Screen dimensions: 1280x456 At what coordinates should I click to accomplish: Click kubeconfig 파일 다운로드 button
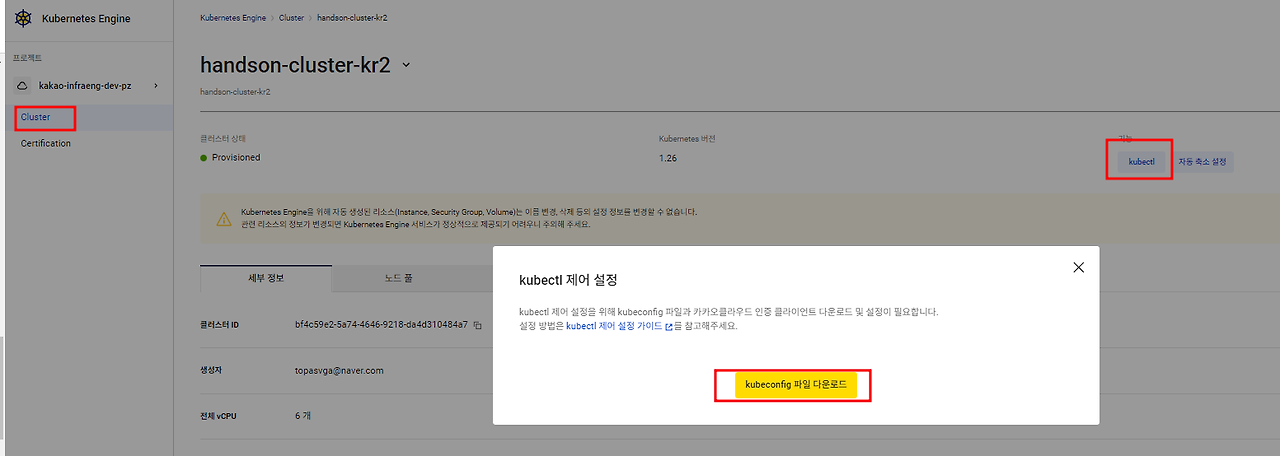(795, 385)
